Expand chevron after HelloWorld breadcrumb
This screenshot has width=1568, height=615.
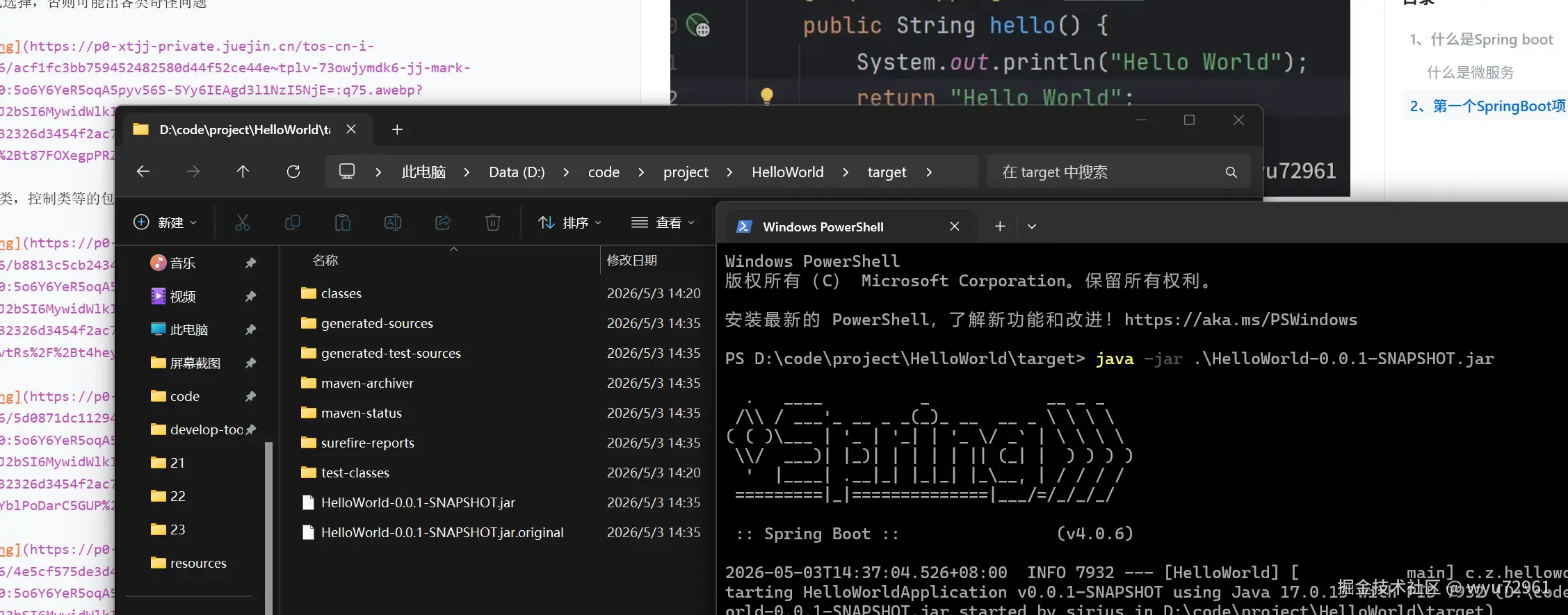pyautogui.click(x=846, y=172)
